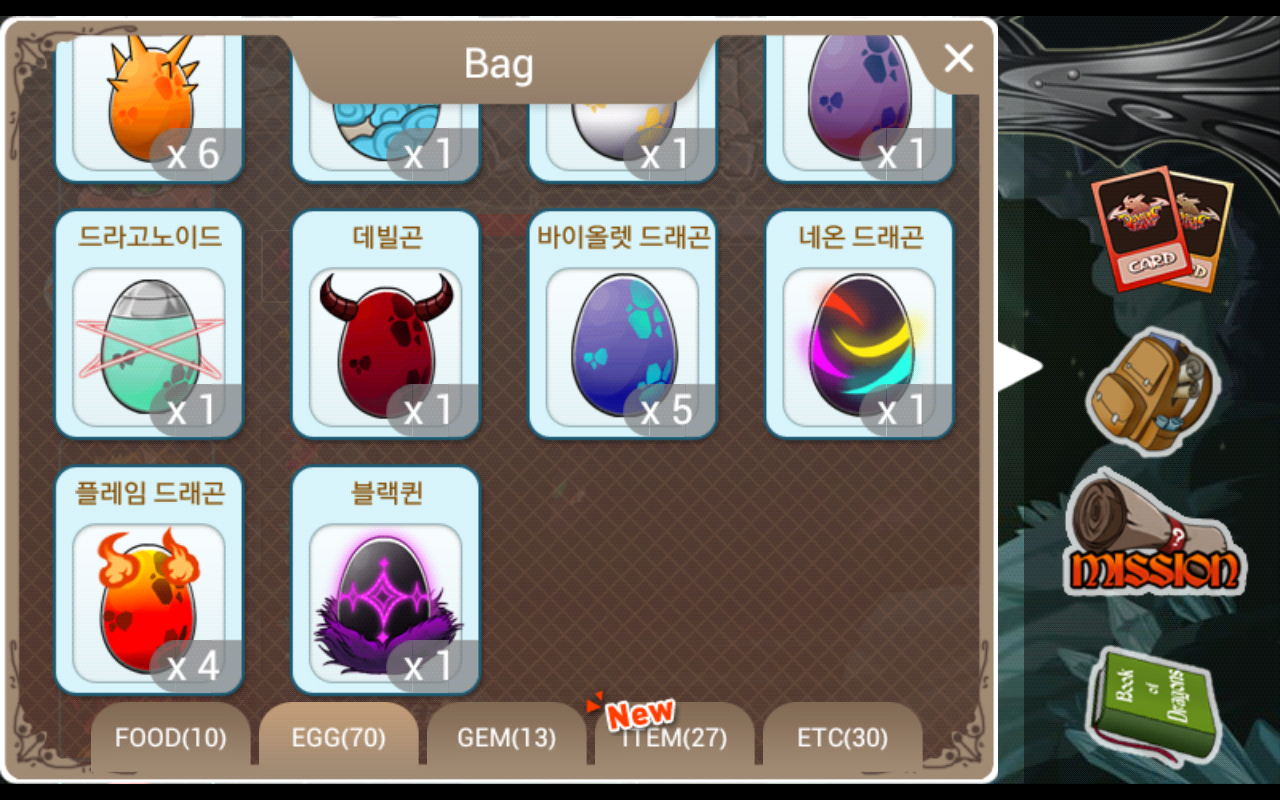Switch to the GEM(13) tab

[507, 739]
